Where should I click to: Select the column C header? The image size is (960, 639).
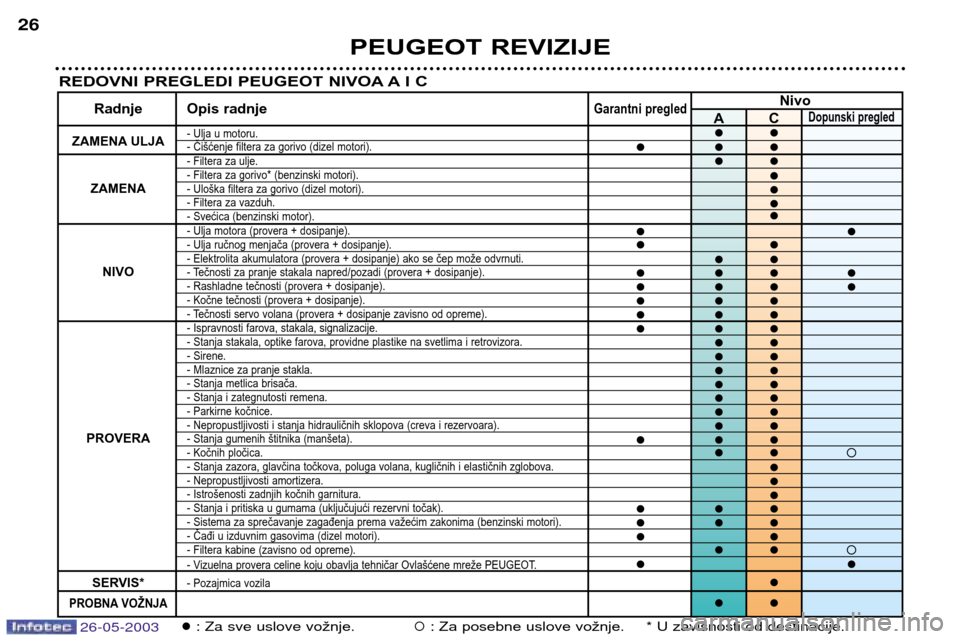coord(773,117)
